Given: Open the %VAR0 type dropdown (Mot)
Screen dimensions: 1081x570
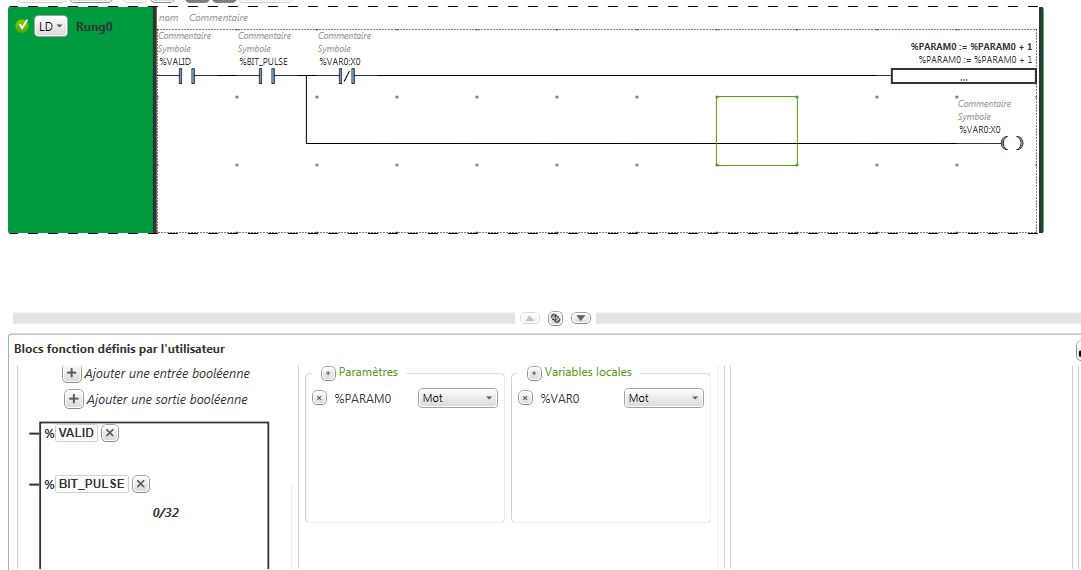Looking at the screenshot, I should pyautogui.click(x=664, y=398).
